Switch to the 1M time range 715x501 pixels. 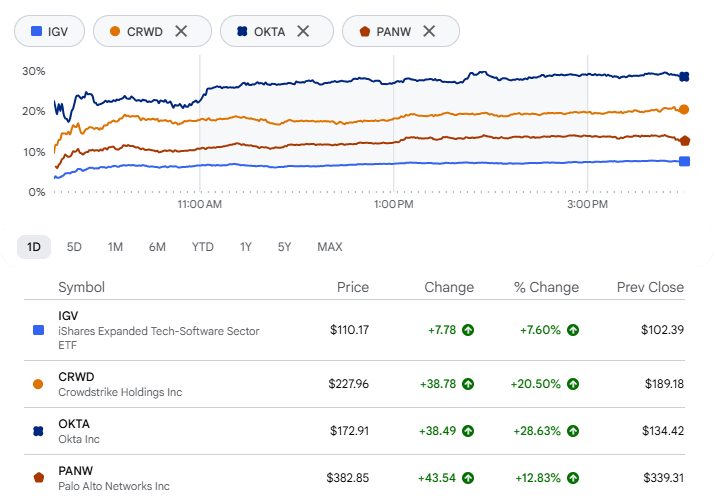115,247
